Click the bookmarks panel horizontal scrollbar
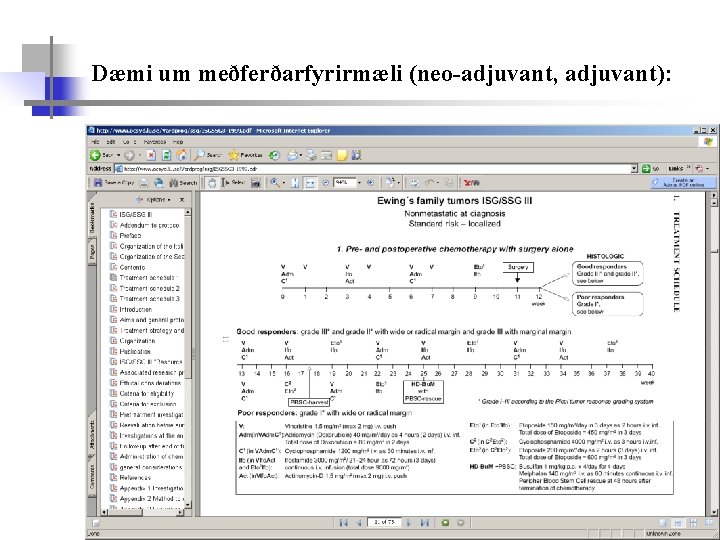This screenshot has width=720, height=540. [x=143, y=512]
